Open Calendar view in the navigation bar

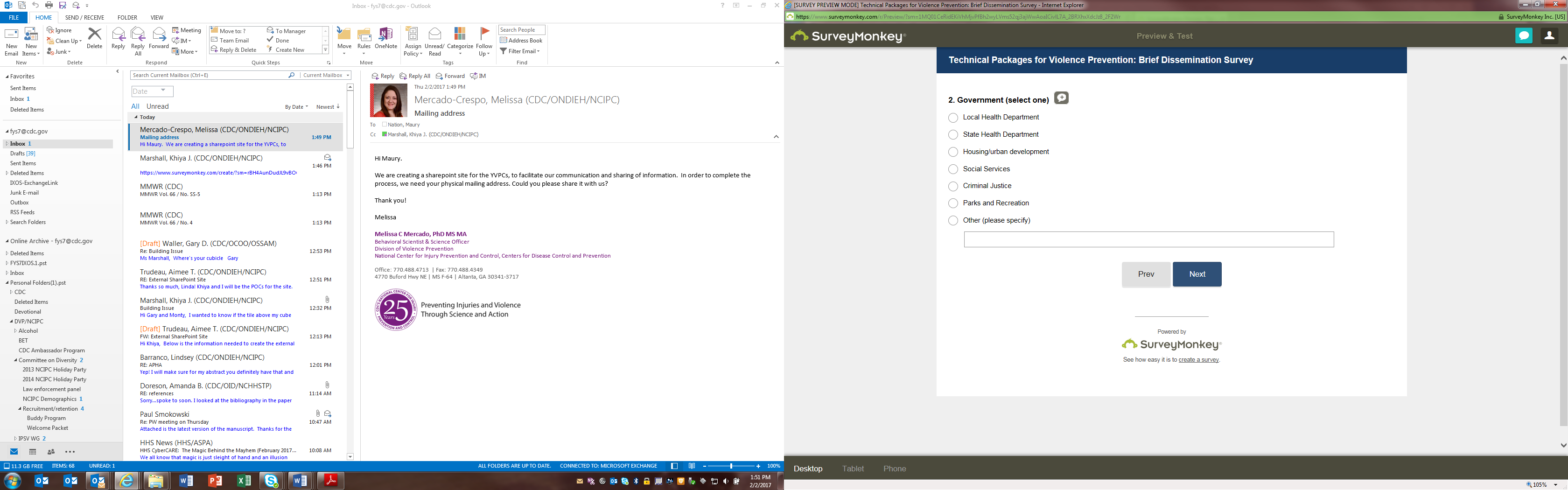point(33,452)
